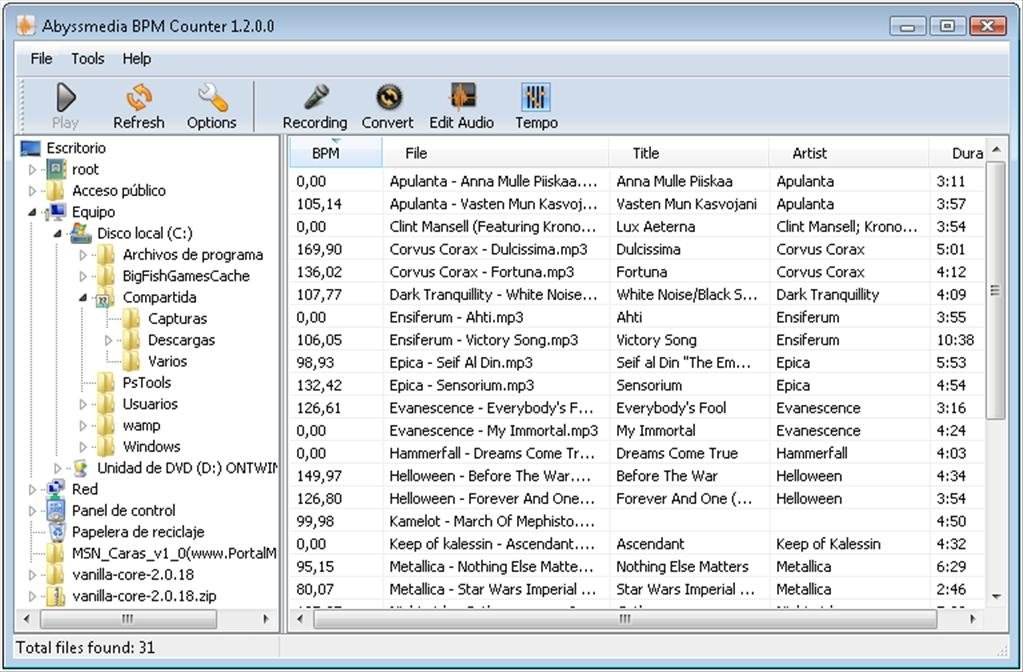
Task: Expand the Red network node
Action: click(x=33, y=489)
